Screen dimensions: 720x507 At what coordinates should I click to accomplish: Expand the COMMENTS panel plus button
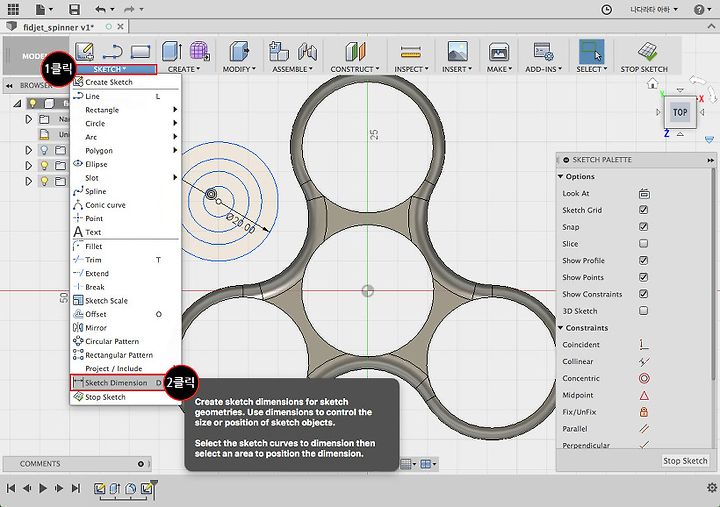point(141,464)
